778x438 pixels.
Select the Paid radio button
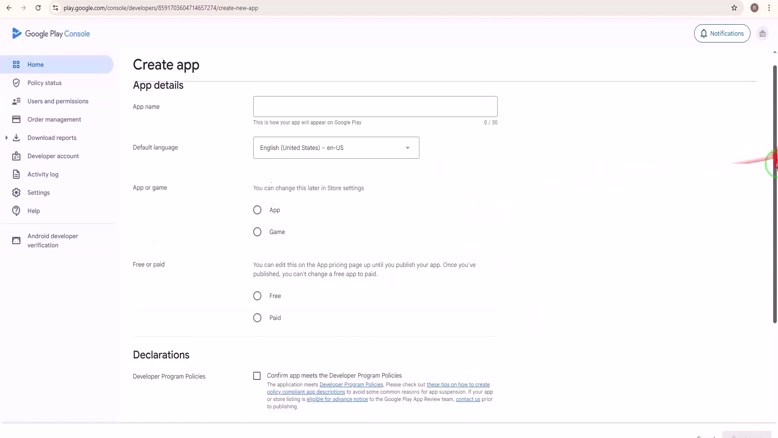(x=257, y=318)
